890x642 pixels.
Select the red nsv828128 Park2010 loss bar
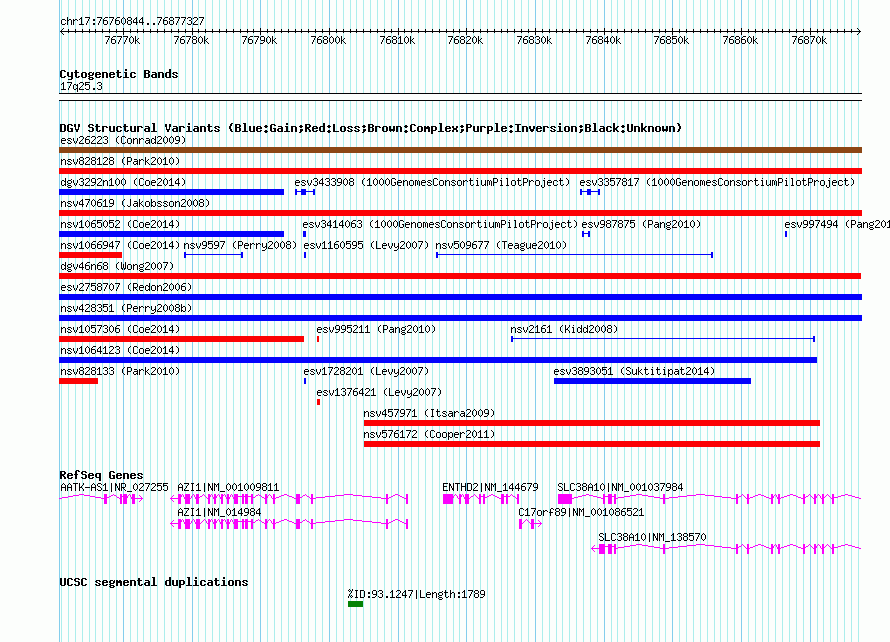(460, 171)
